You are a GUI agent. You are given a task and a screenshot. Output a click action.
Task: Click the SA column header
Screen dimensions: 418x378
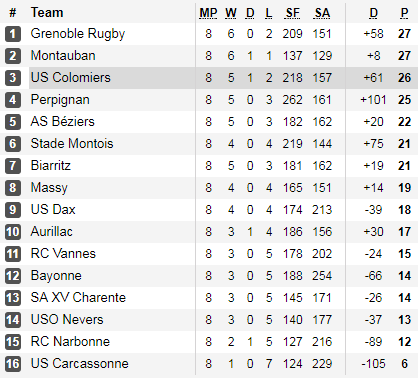pos(322,13)
